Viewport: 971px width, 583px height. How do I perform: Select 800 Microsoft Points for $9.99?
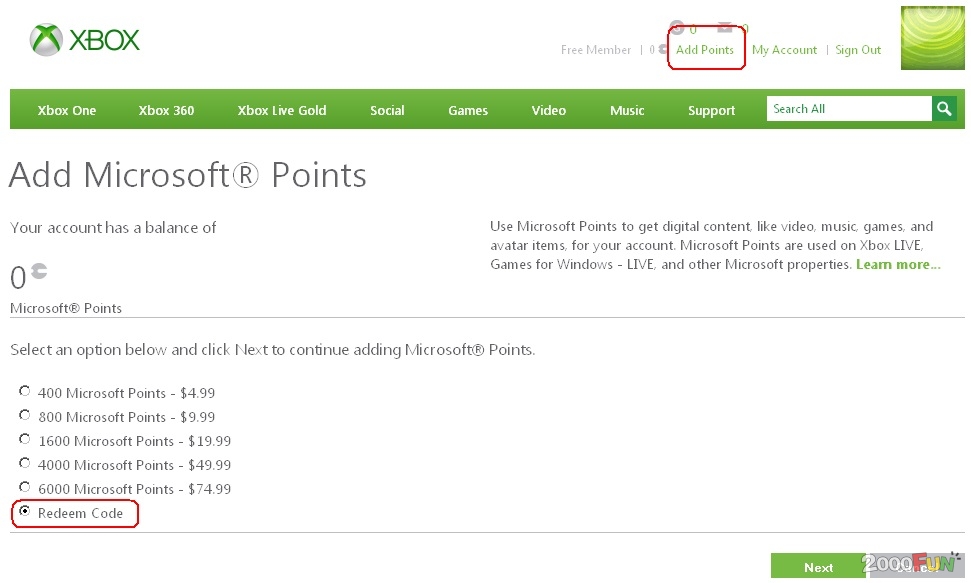pos(25,415)
